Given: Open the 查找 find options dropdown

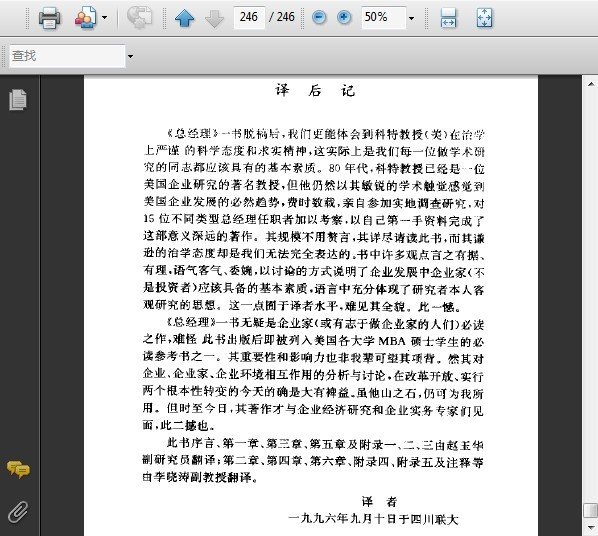Looking at the screenshot, I should coord(130,56).
